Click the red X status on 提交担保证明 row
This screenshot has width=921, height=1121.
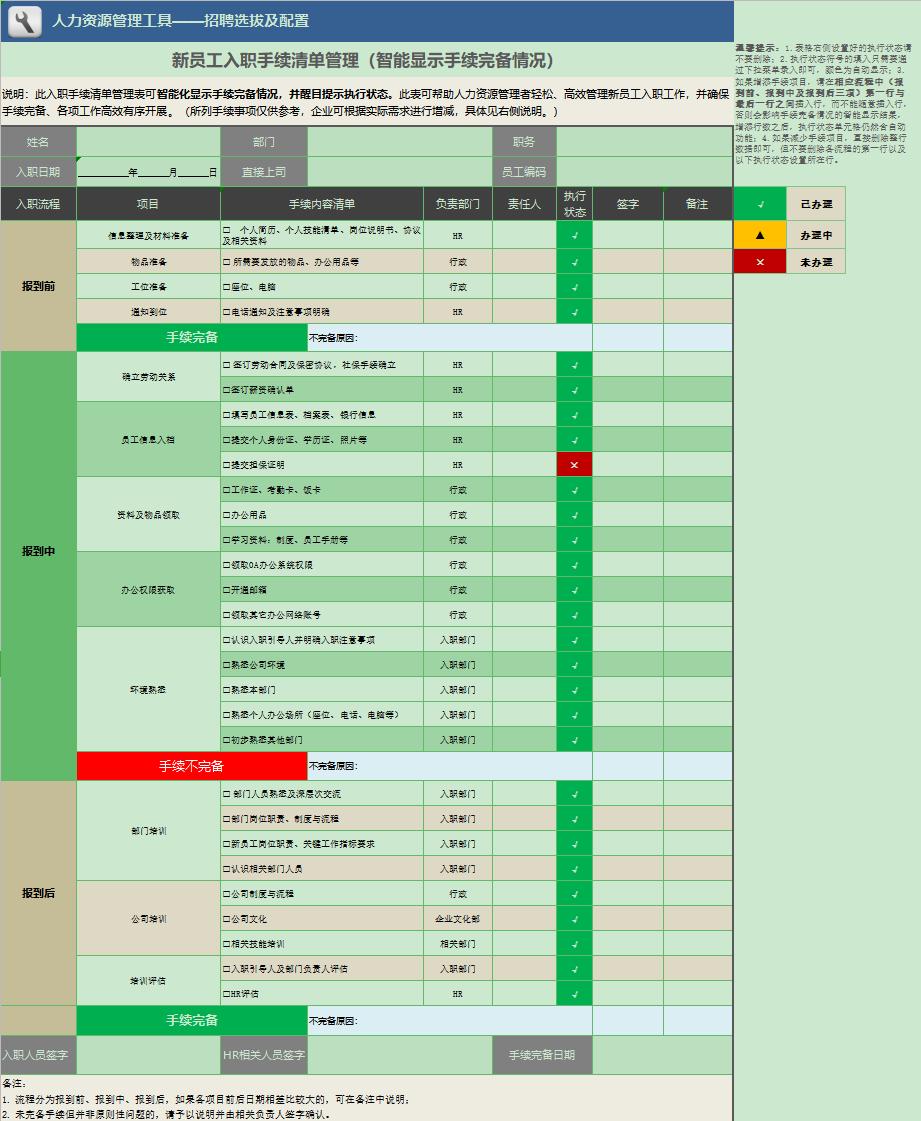tap(572, 464)
